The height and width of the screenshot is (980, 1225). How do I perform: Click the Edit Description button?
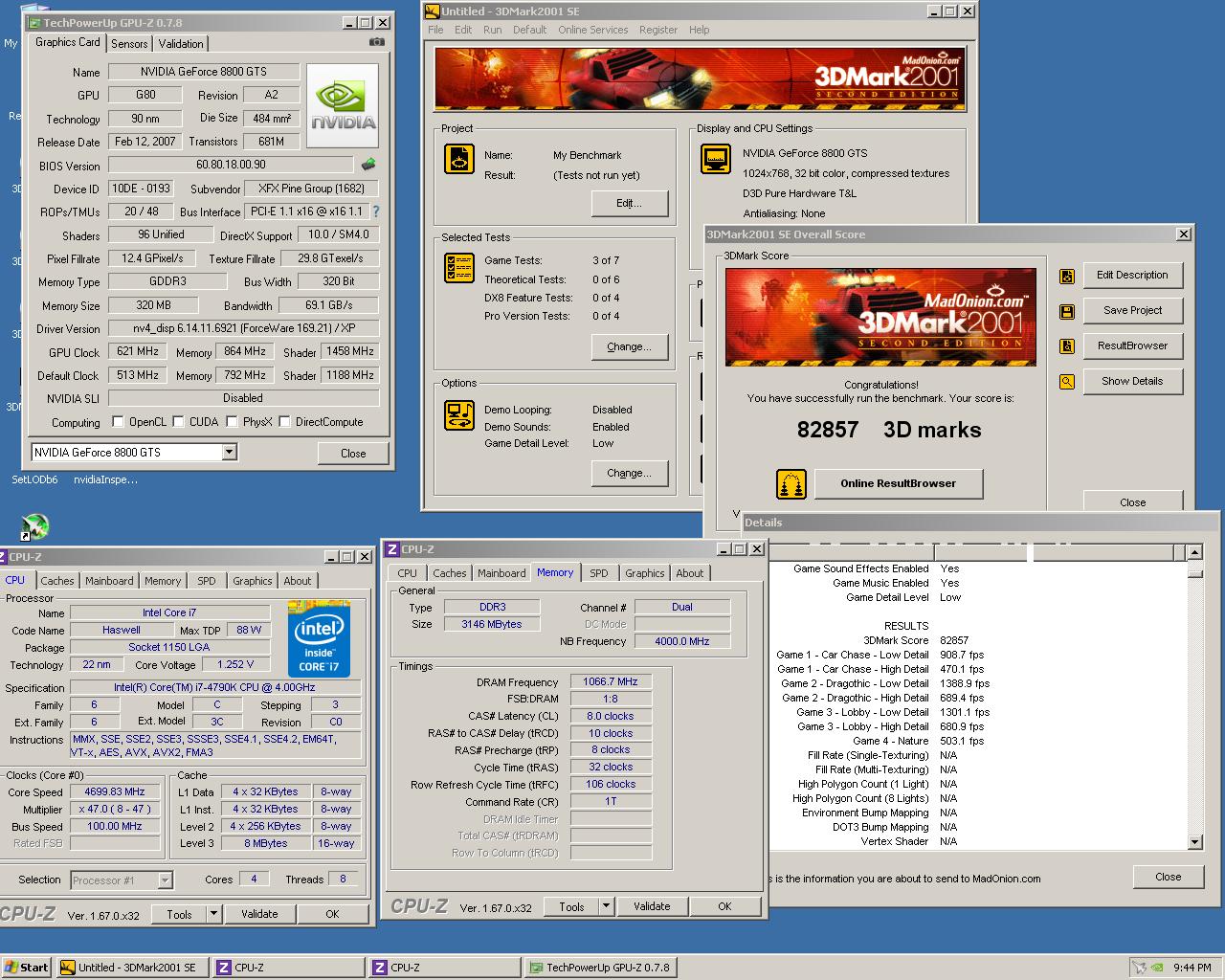point(1133,275)
